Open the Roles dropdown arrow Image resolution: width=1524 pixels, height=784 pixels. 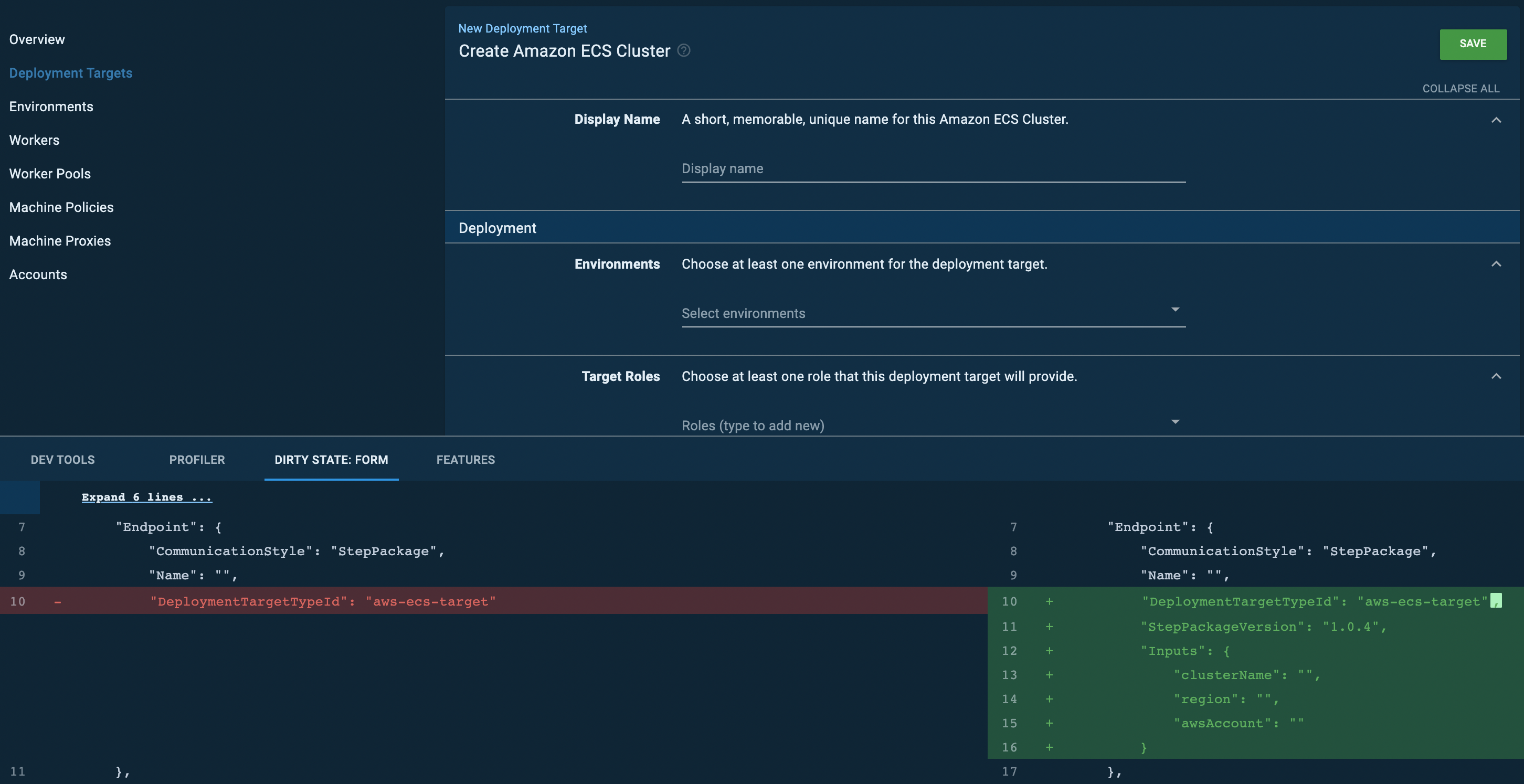point(1175,421)
